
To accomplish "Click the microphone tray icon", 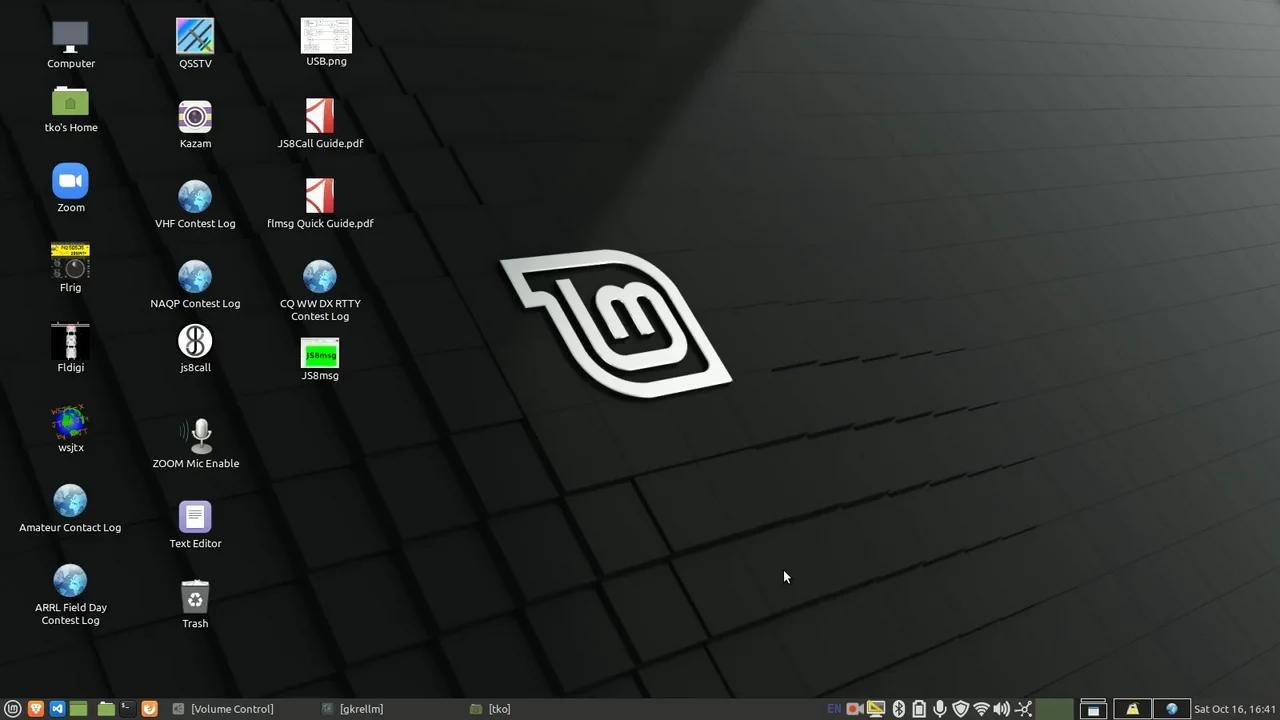I will pos(940,709).
